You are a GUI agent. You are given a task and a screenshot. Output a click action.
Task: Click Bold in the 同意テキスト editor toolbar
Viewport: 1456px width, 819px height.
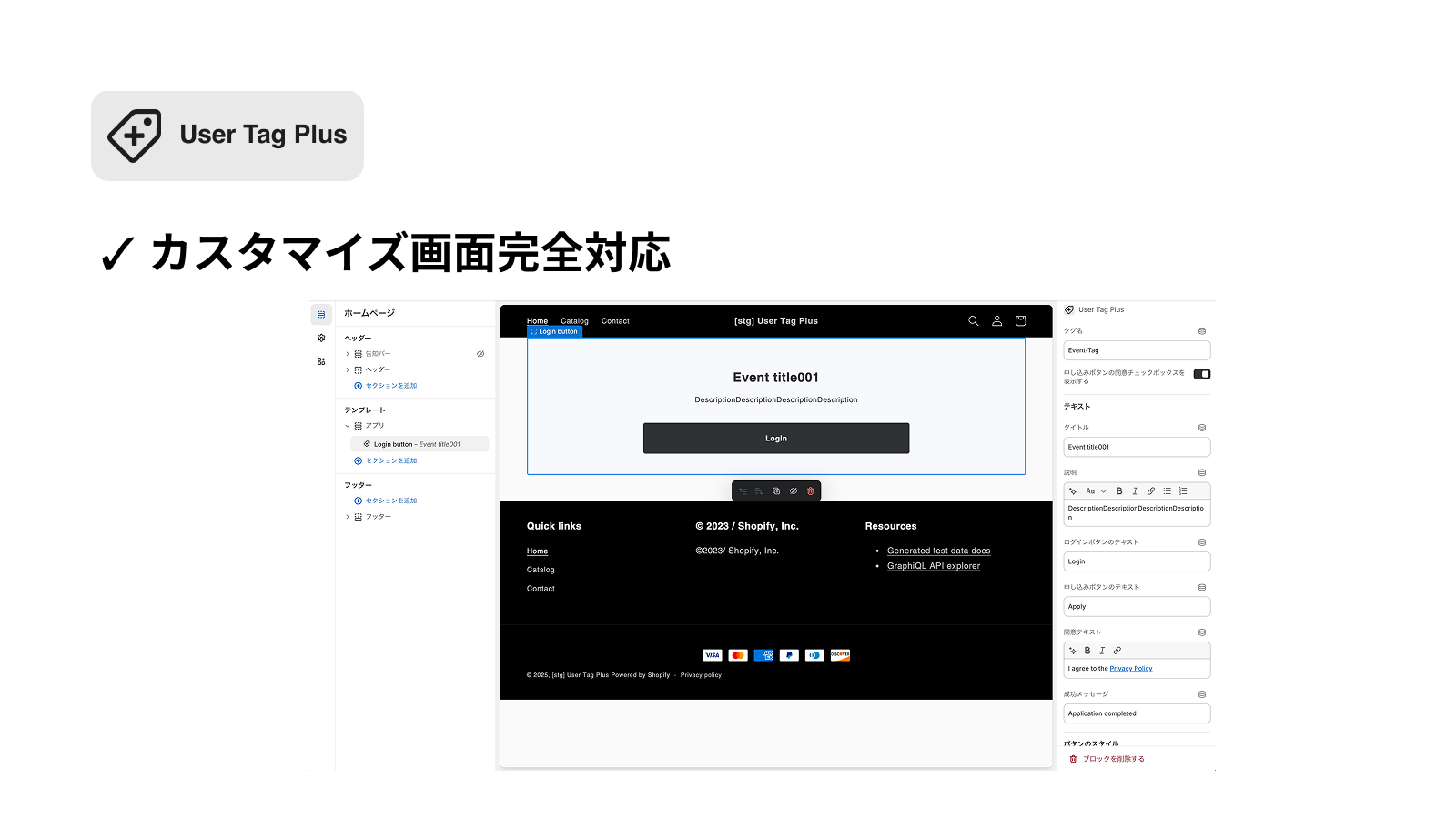(1087, 651)
